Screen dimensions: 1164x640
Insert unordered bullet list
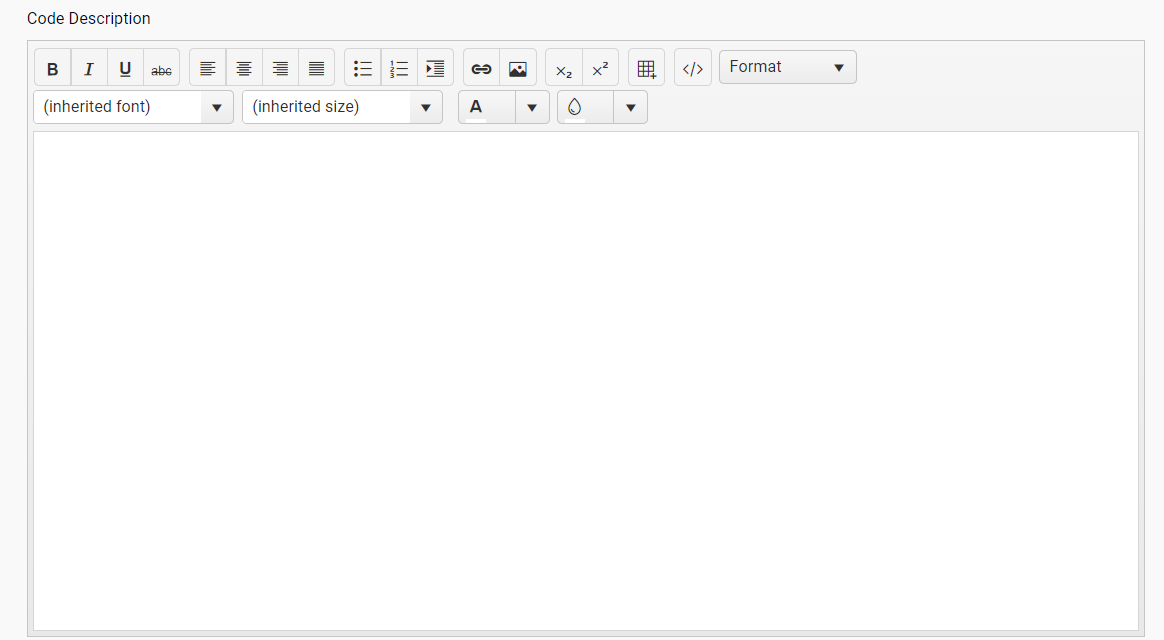click(x=363, y=68)
